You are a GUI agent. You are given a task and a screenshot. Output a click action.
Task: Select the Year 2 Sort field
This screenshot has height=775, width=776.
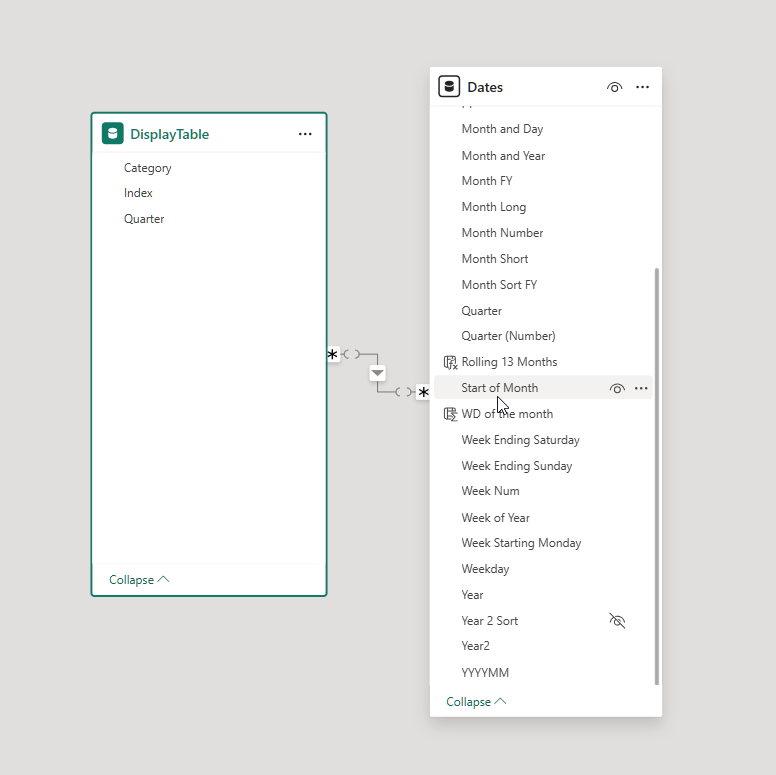pos(489,621)
